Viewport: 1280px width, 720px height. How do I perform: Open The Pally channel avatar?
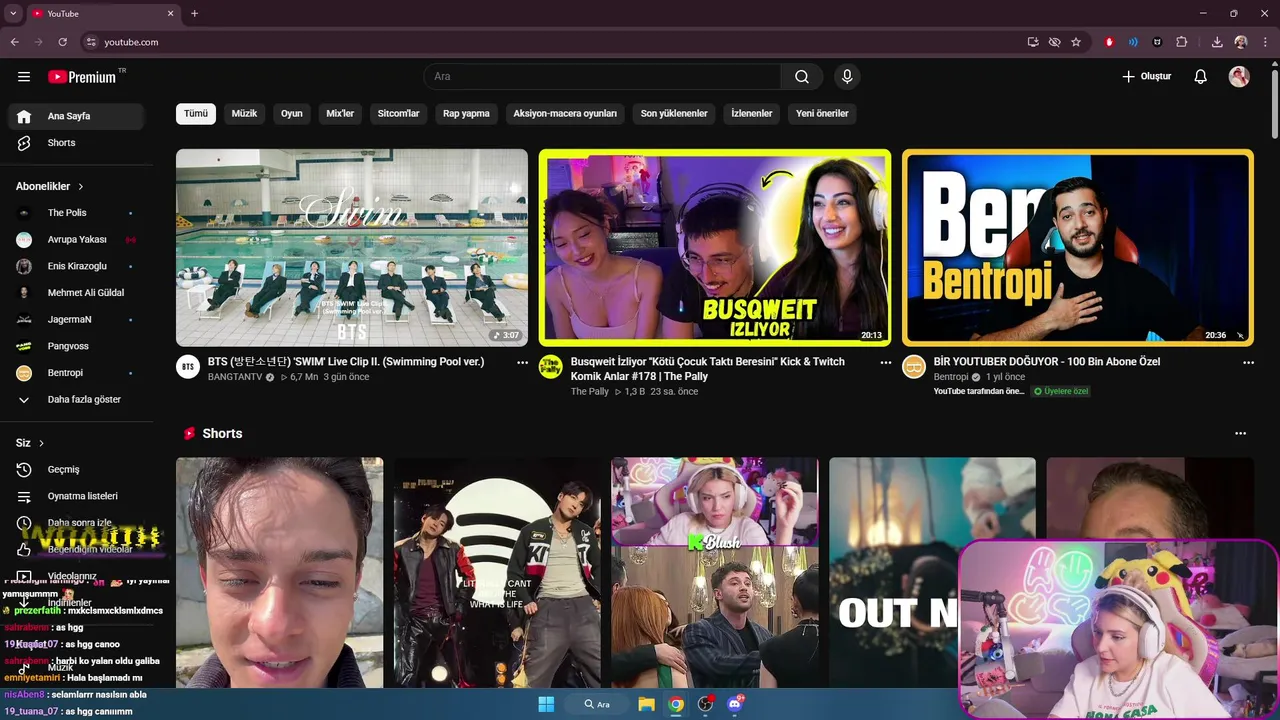tap(551, 367)
